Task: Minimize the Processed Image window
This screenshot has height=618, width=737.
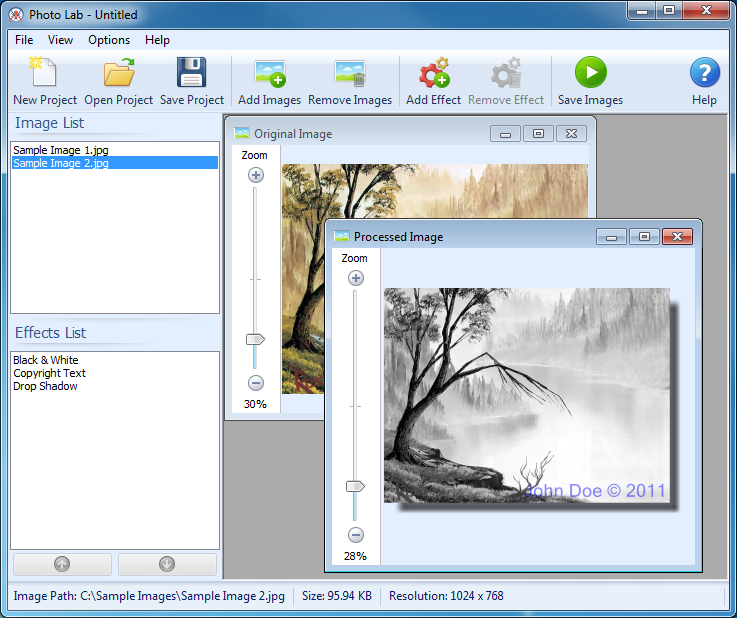Action: pos(611,237)
